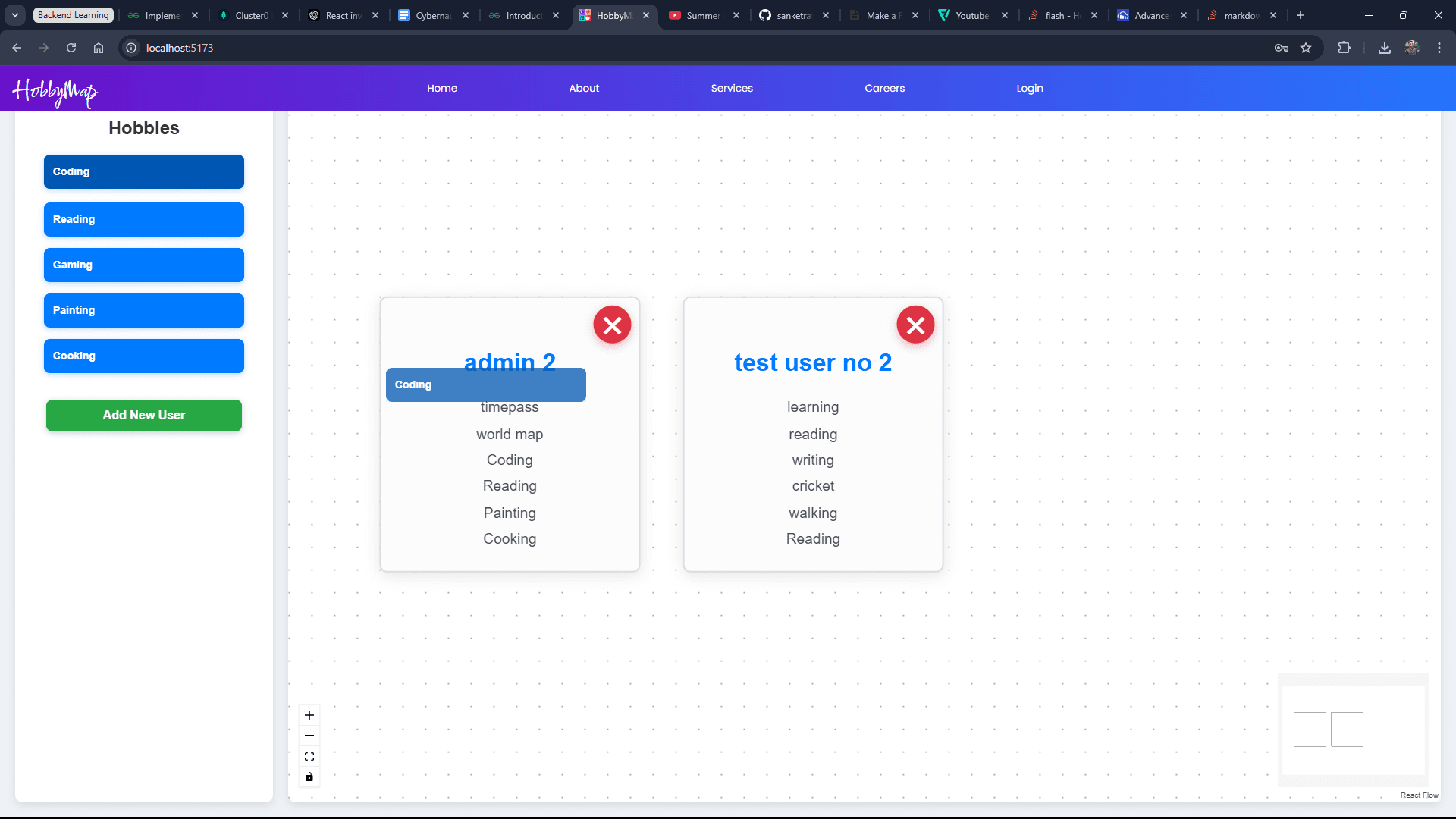The image size is (1456, 819).
Task: Zoom in on the React Flow canvas
Action: (x=309, y=715)
